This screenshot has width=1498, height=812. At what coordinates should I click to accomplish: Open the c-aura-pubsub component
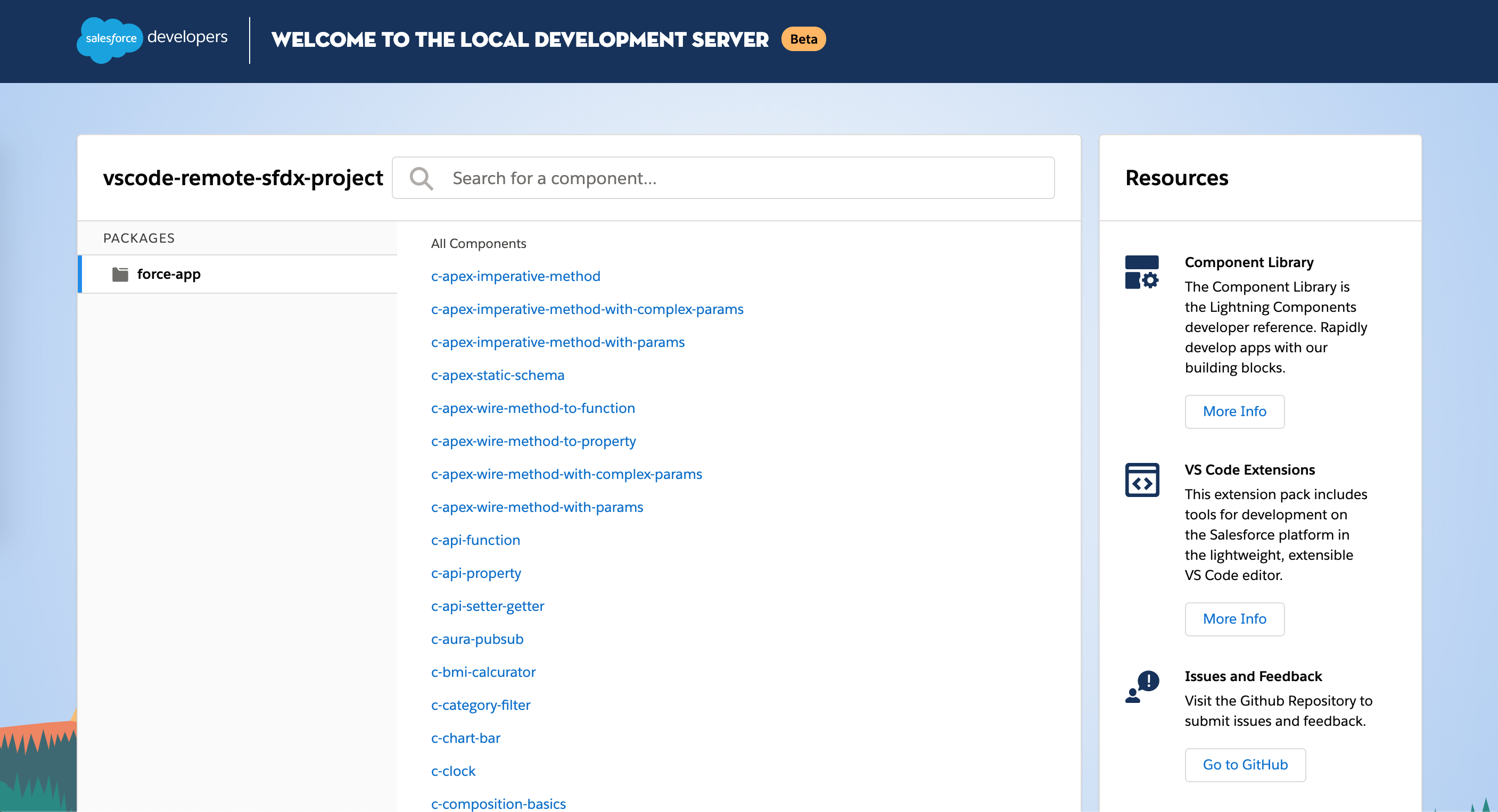click(x=477, y=640)
